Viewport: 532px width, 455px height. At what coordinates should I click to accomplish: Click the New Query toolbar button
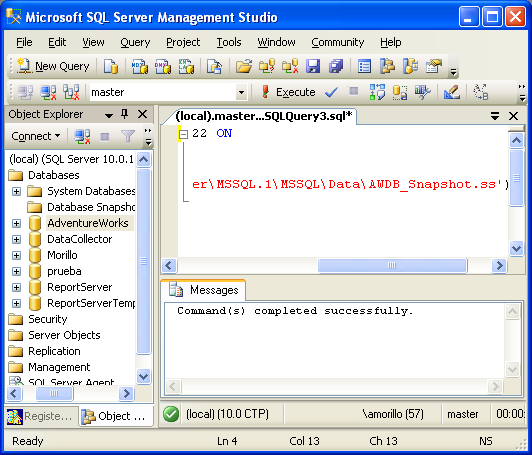pyautogui.click(x=53, y=66)
